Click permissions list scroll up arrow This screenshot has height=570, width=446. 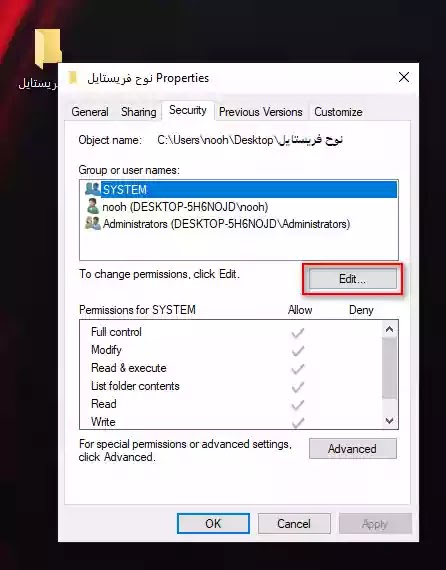(x=389, y=329)
